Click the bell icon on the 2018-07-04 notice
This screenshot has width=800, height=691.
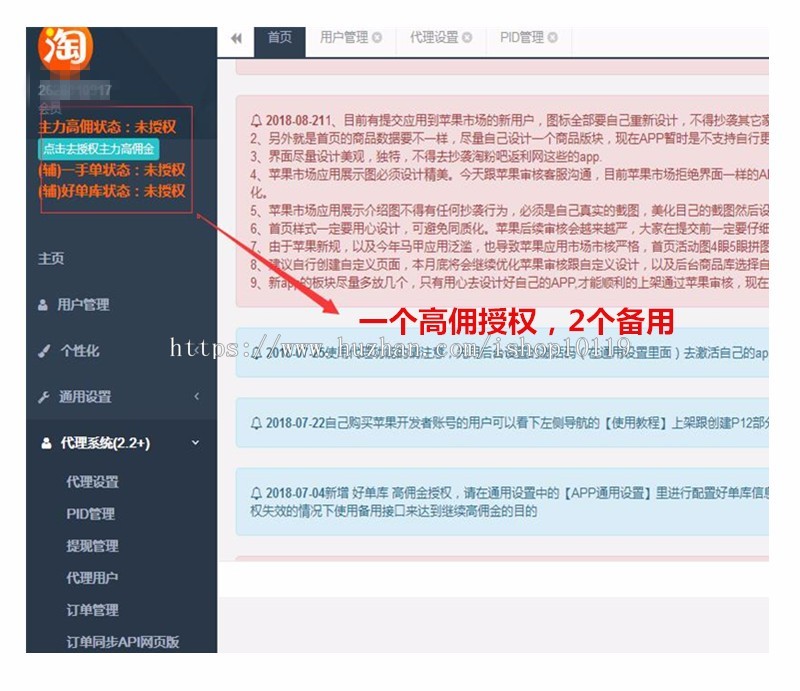pos(258,493)
